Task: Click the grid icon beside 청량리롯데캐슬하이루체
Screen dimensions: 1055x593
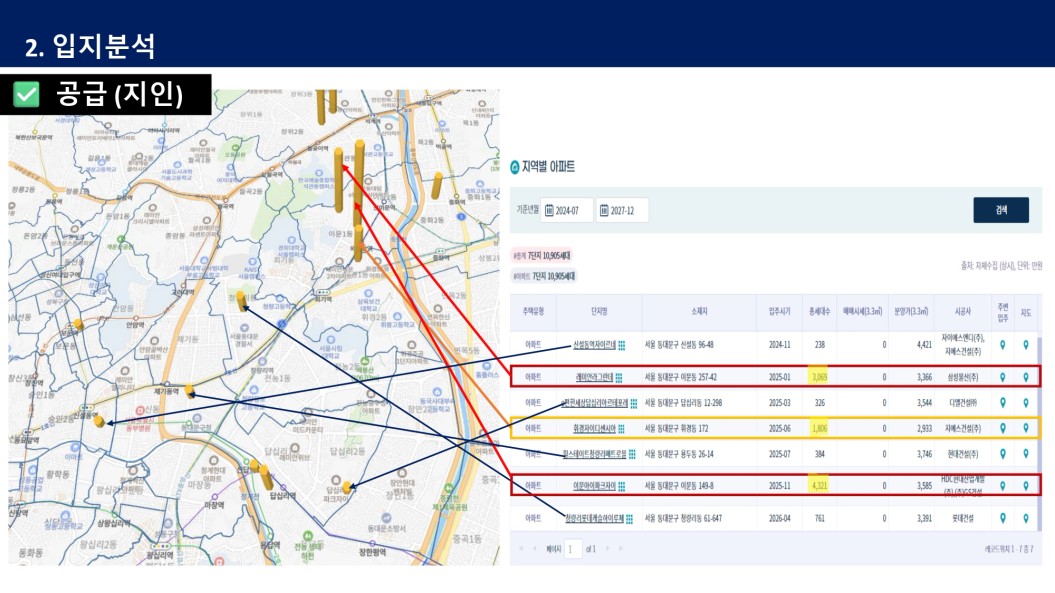Action: click(x=629, y=519)
